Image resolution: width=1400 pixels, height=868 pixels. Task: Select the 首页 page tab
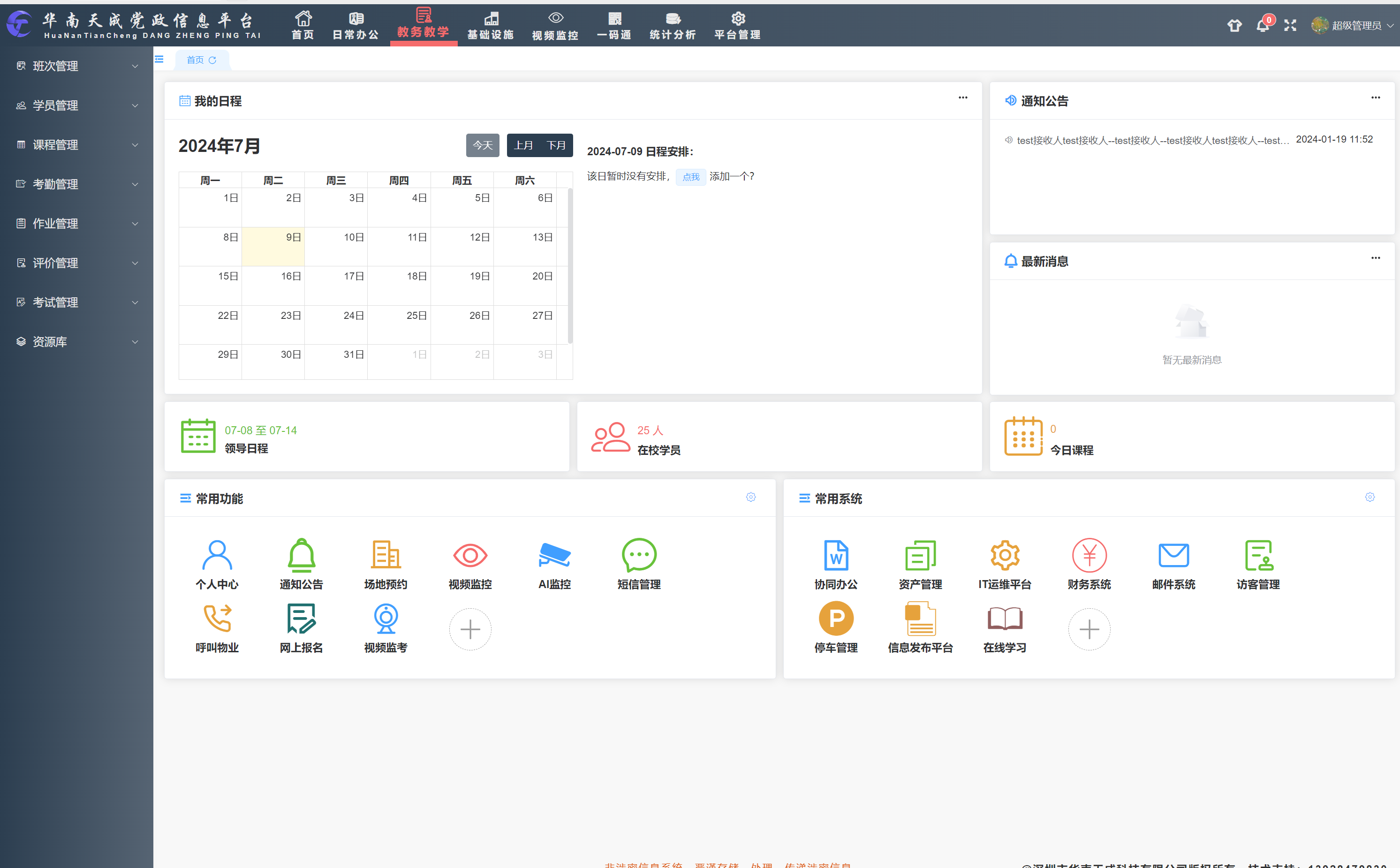click(x=195, y=60)
